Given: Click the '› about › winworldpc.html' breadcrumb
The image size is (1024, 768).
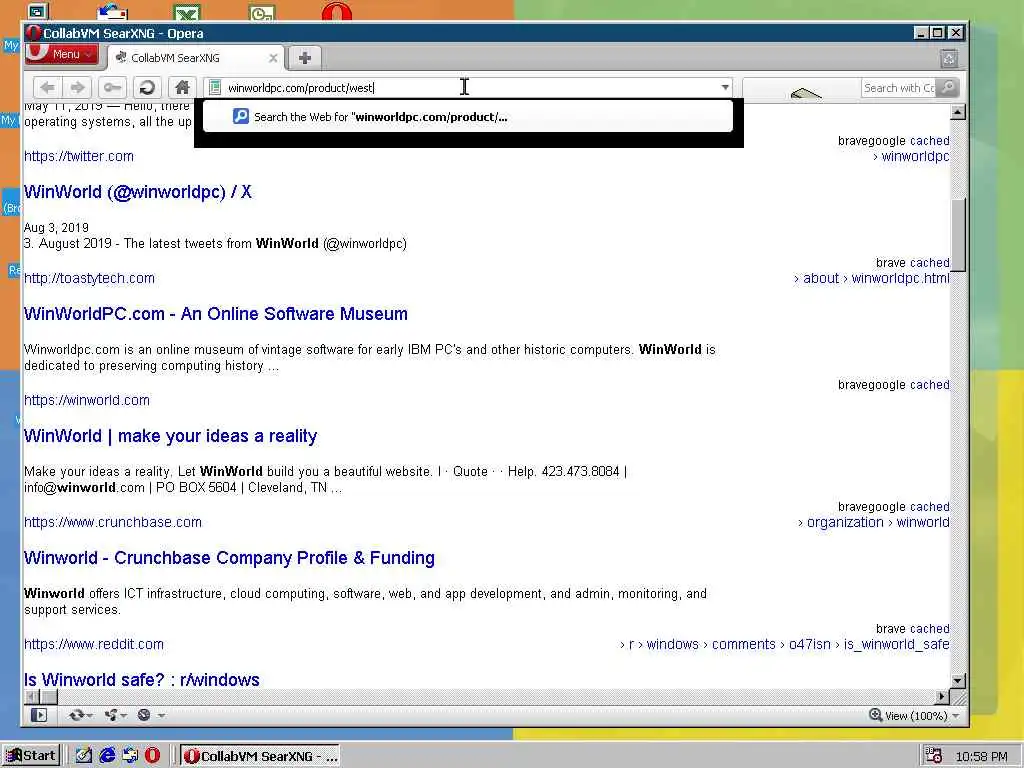Looking at the screenshot, I should click(x=872, y=278).
